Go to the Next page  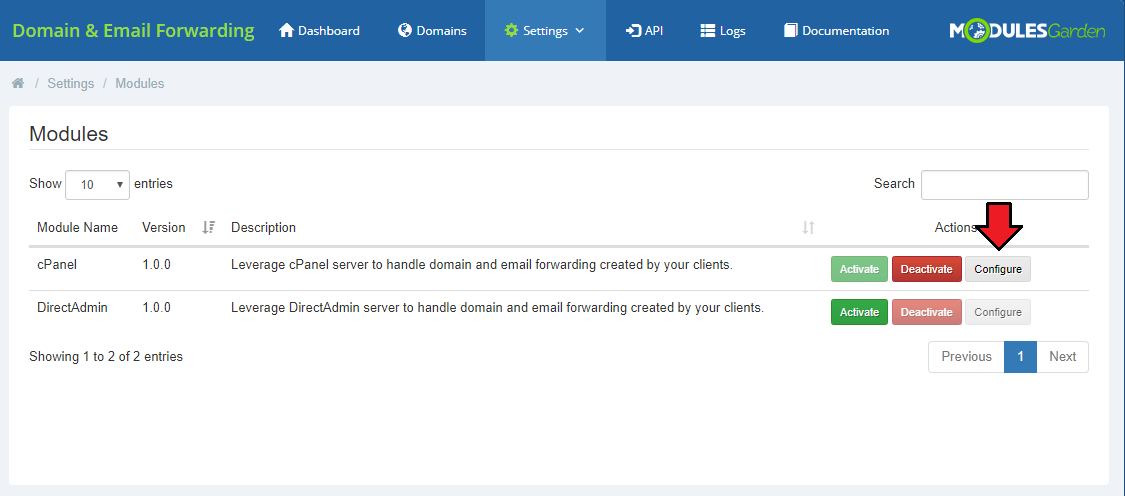point(1063,357)
